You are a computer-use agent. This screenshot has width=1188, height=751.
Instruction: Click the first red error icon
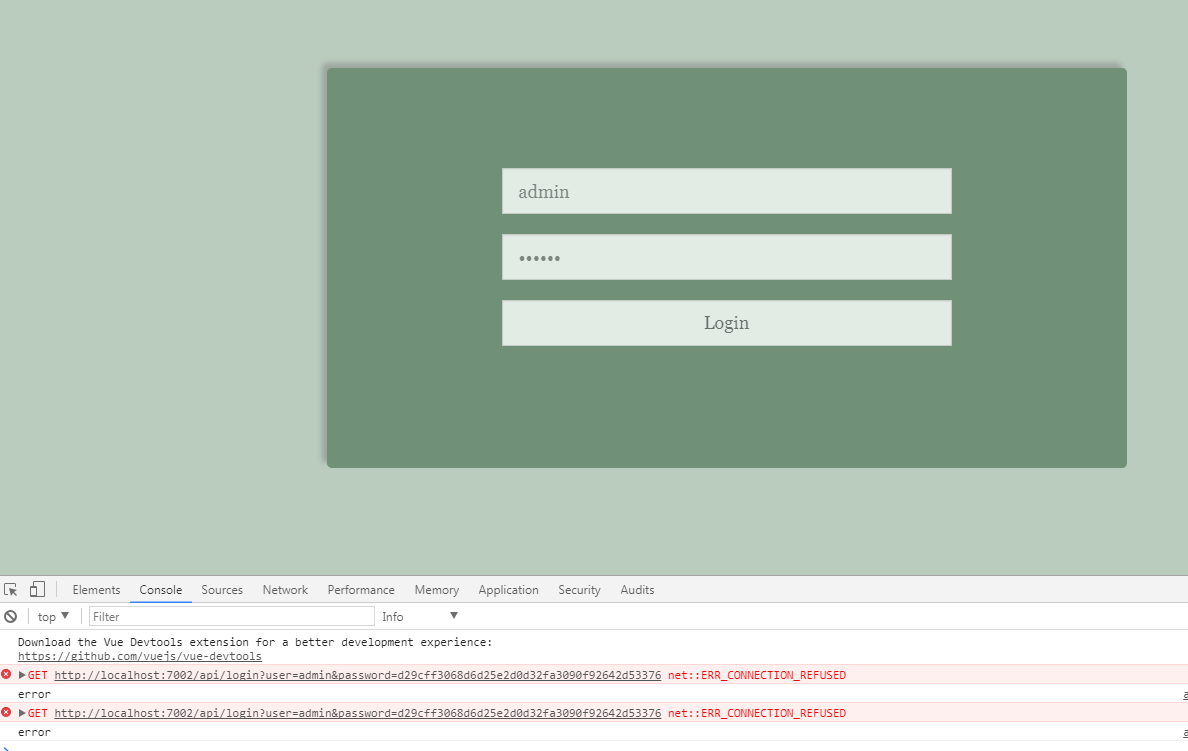click(6, 674)
